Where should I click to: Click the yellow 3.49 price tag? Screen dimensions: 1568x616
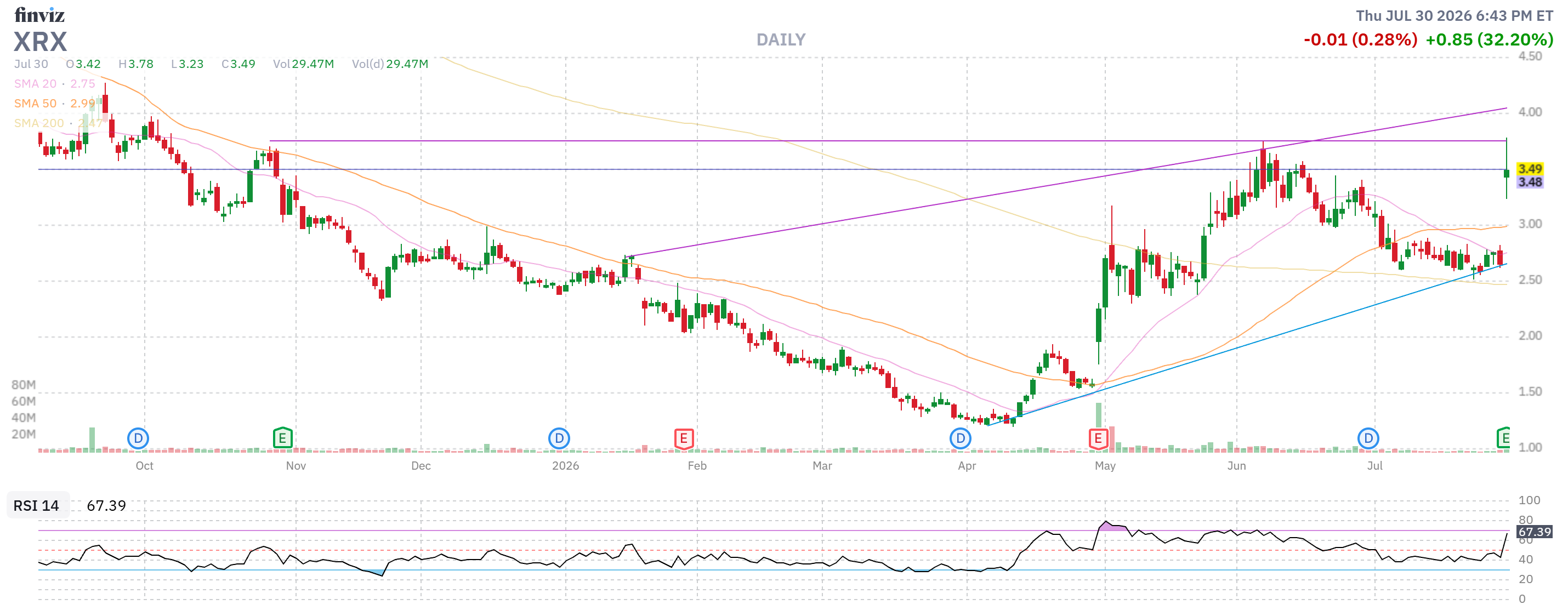point(1530,169)
